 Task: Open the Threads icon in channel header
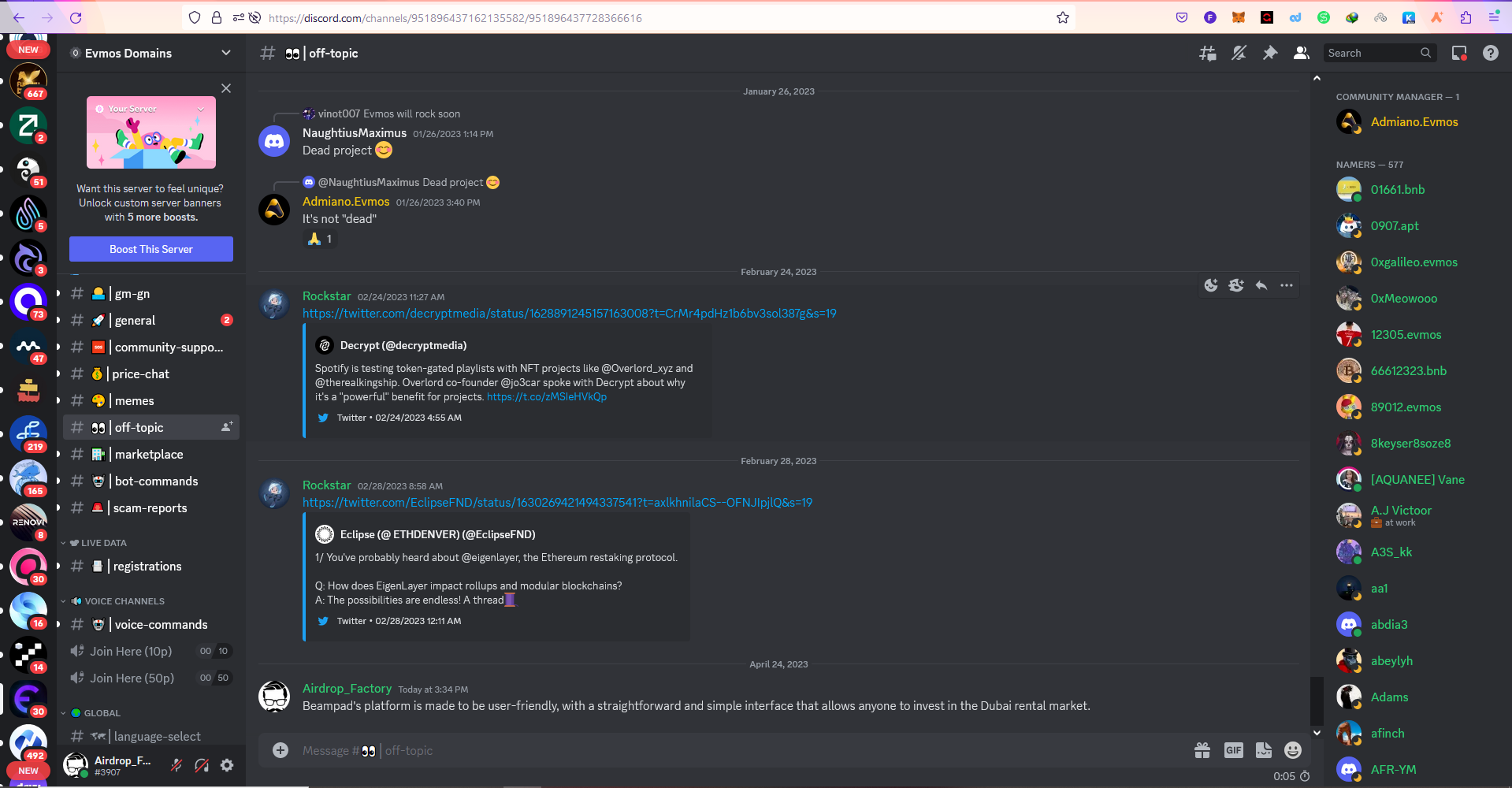1207,53
